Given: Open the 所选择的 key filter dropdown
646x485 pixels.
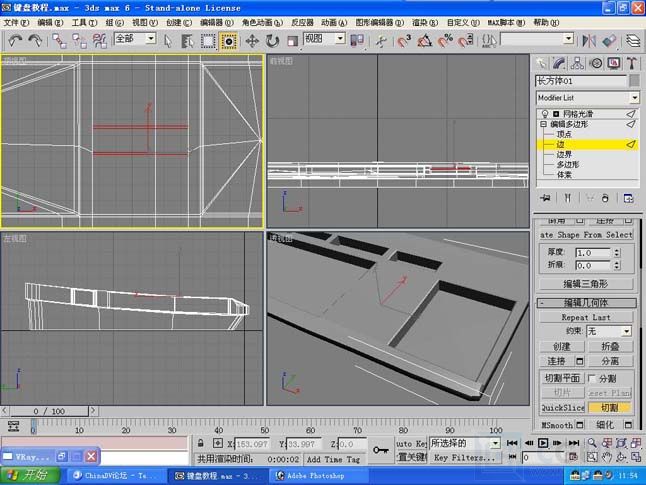Looking at the screenshot, I should (495, 443).
